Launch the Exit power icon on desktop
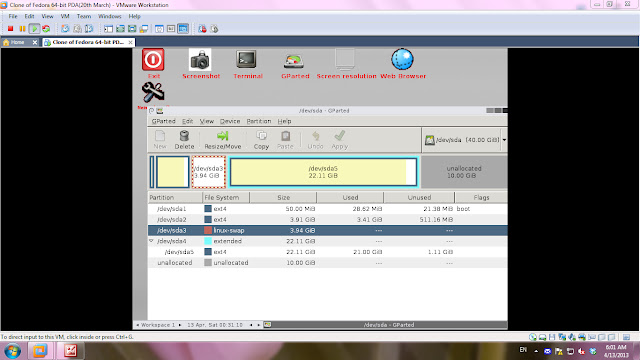Image resolution: width=640 pixels, height=360 pixels. [x=153, y=60]
